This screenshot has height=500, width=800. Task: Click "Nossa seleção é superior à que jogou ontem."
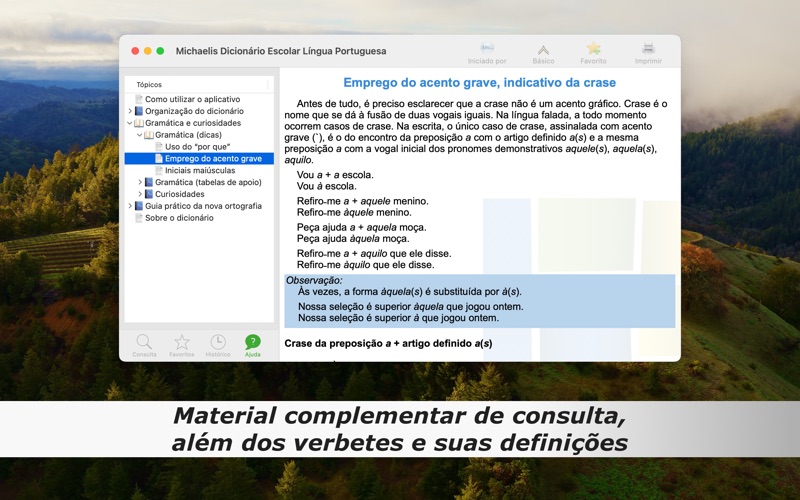(x=398, y=318)
